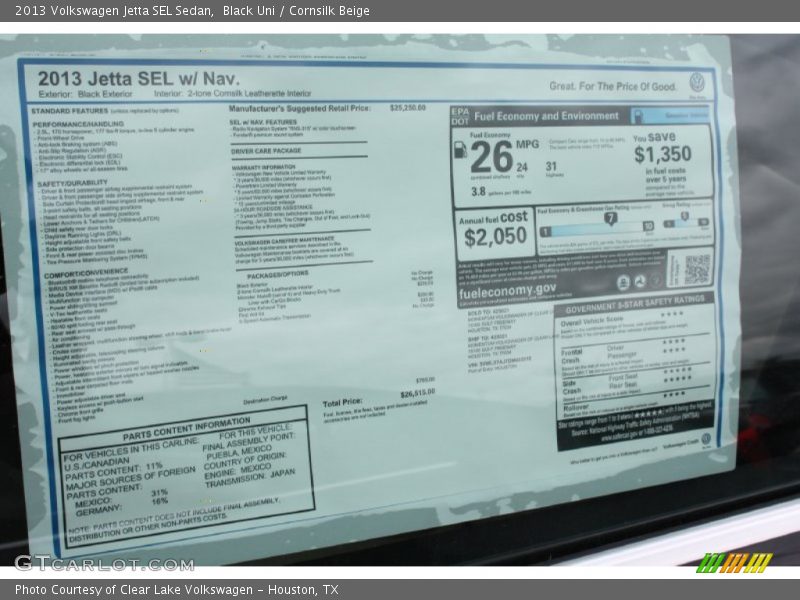Click the EPA DOT badge

pyautogui.click(x=459, y=116)
